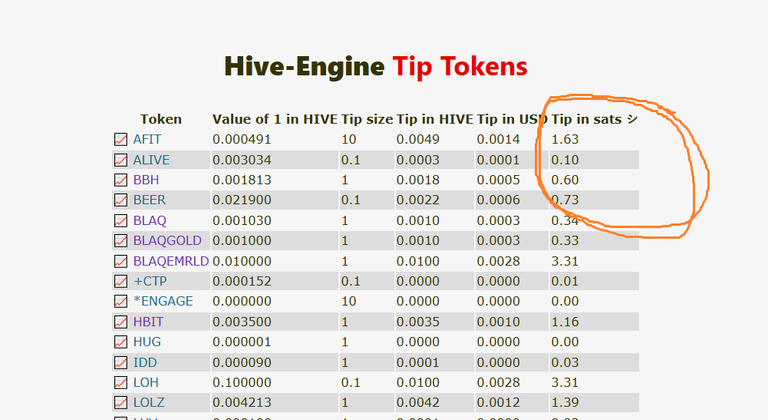Select AFIT tip in HIVE 0.0049
Image resolution: width=768 pixels, height=420 pixels.
(x=418, y=139)
